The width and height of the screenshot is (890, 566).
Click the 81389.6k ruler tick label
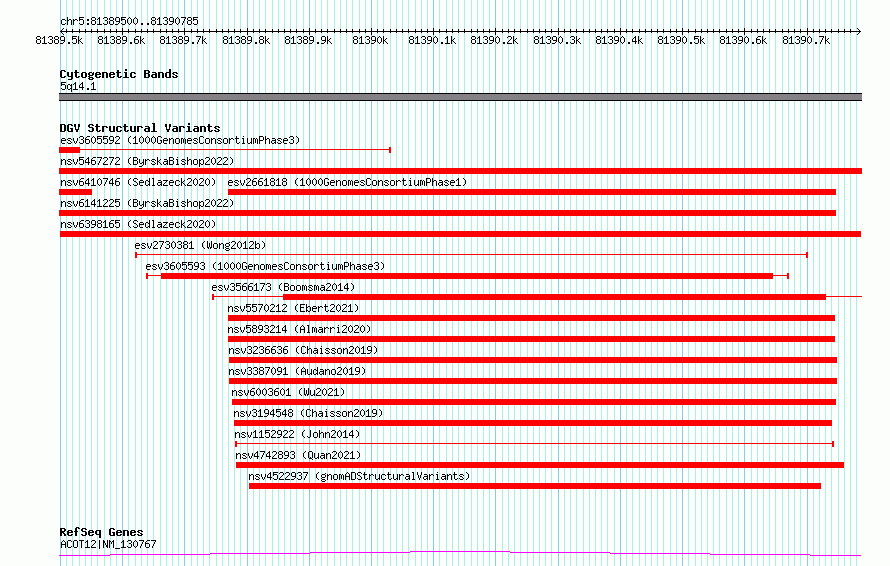coord(121,40)
